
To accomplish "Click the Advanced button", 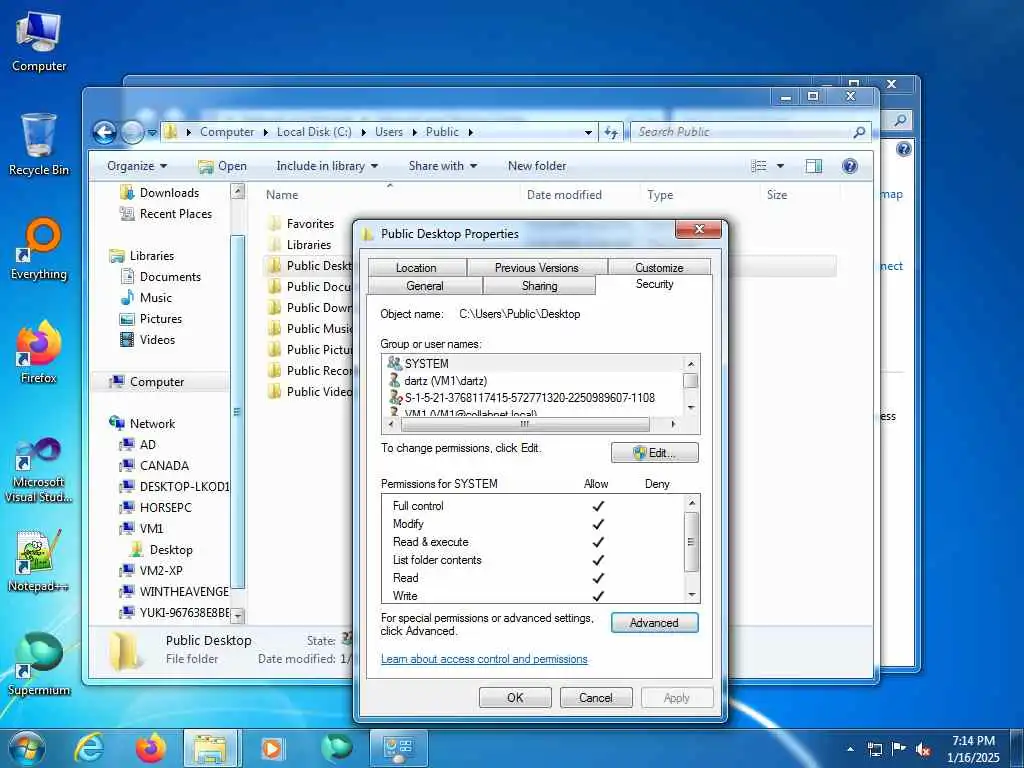I will (654, 623).
